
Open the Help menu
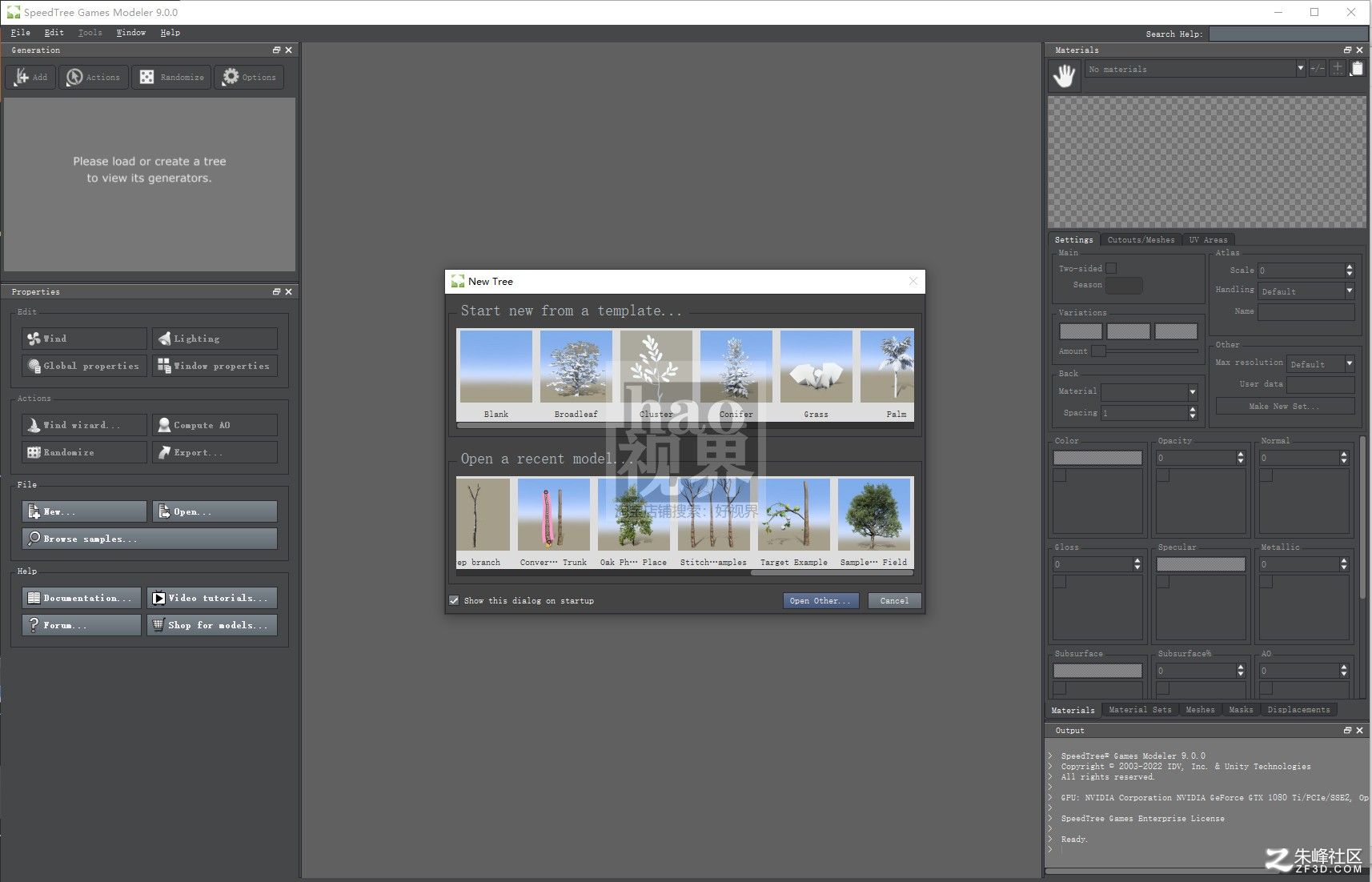pos(170,33)
